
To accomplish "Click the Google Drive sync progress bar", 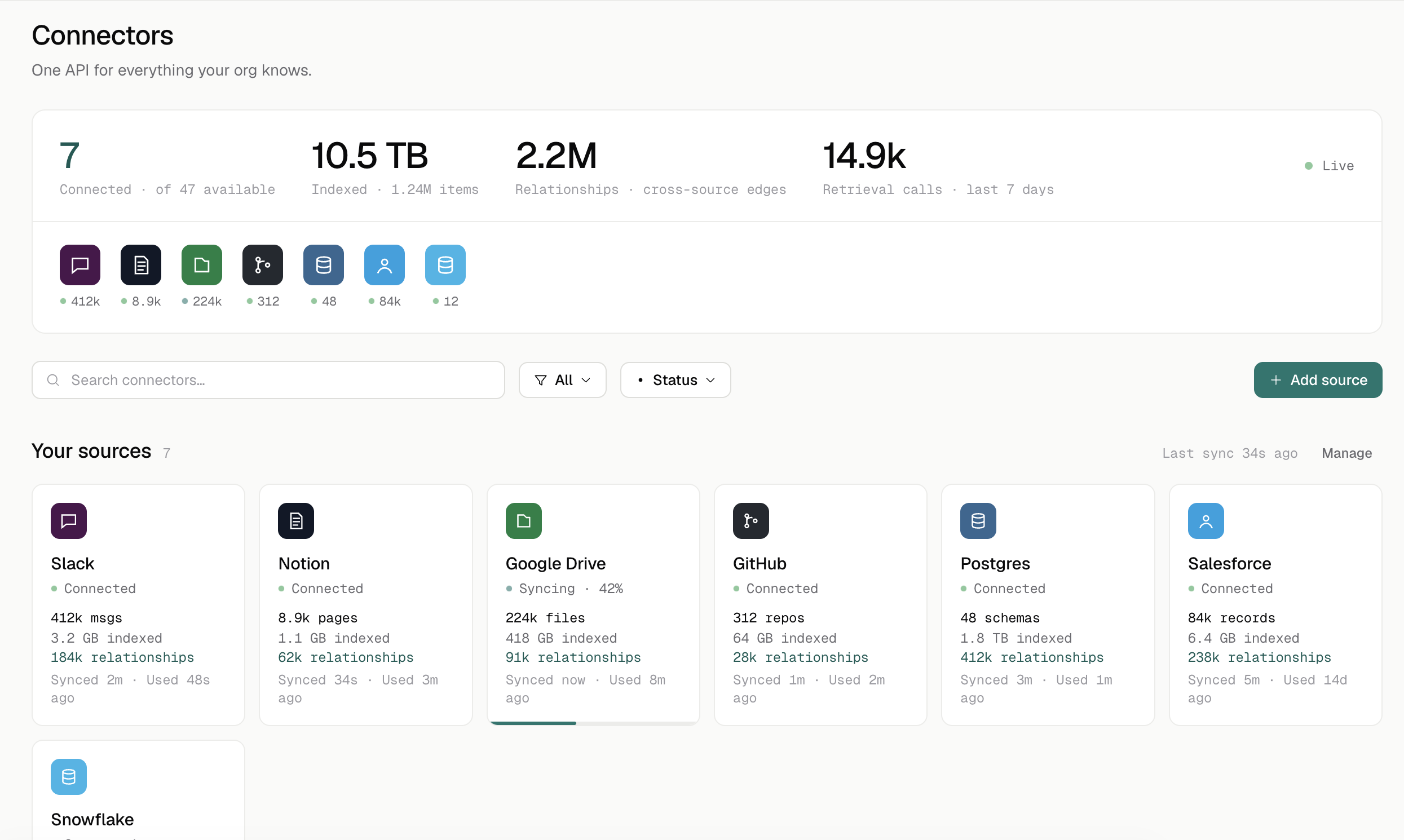I will [x=593, y=723].
